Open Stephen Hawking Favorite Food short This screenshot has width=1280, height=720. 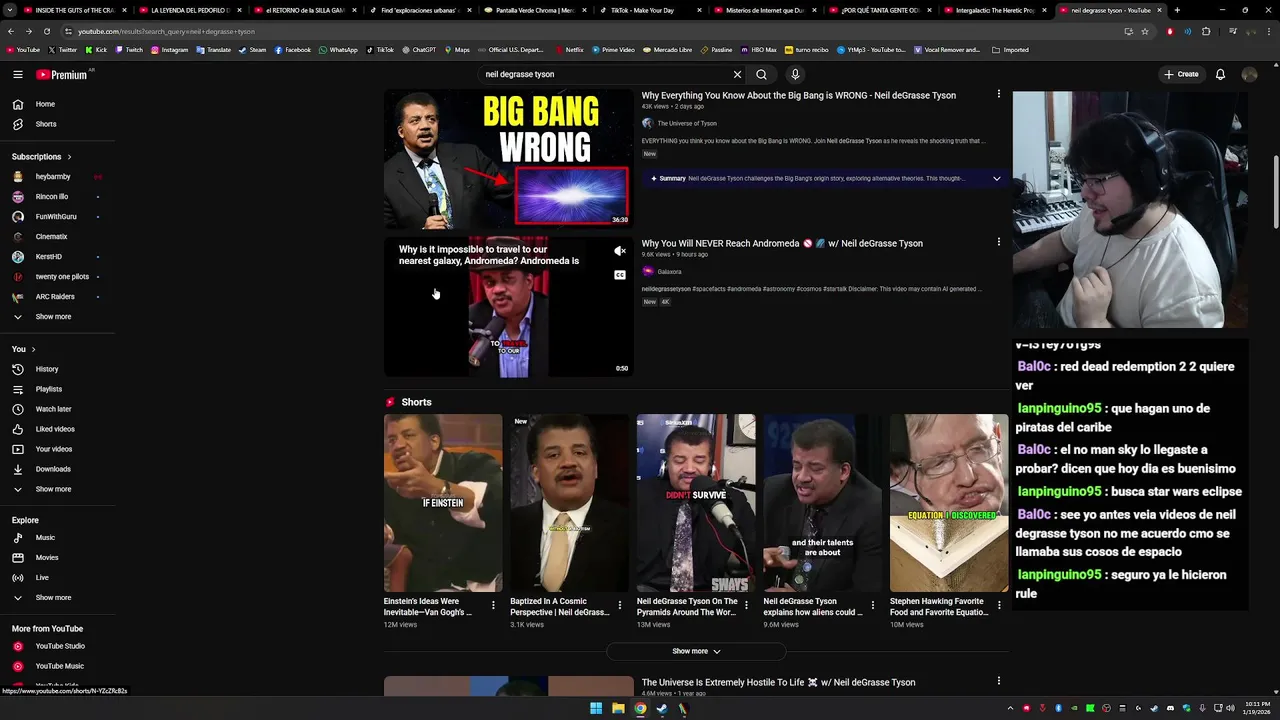pos(949,503)
